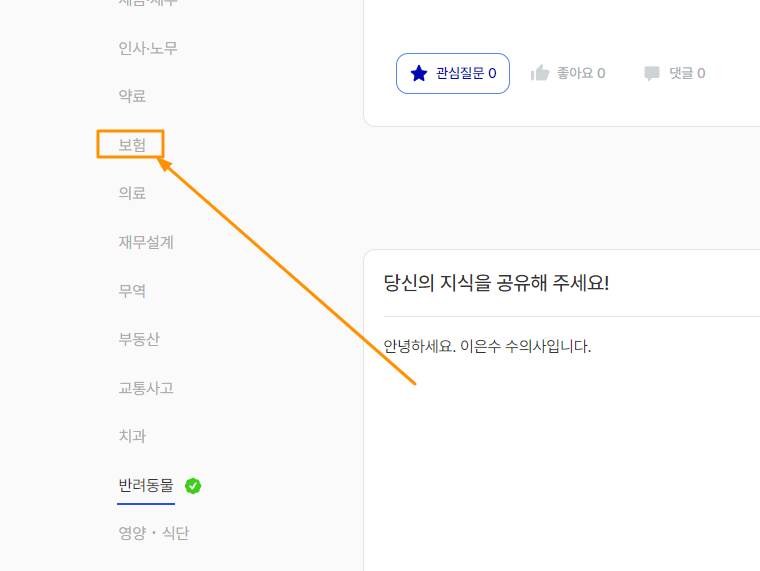Click the thumbs-up like icon
The height and width of the screenshot is (571, 760).
click(x=540, y=73)
